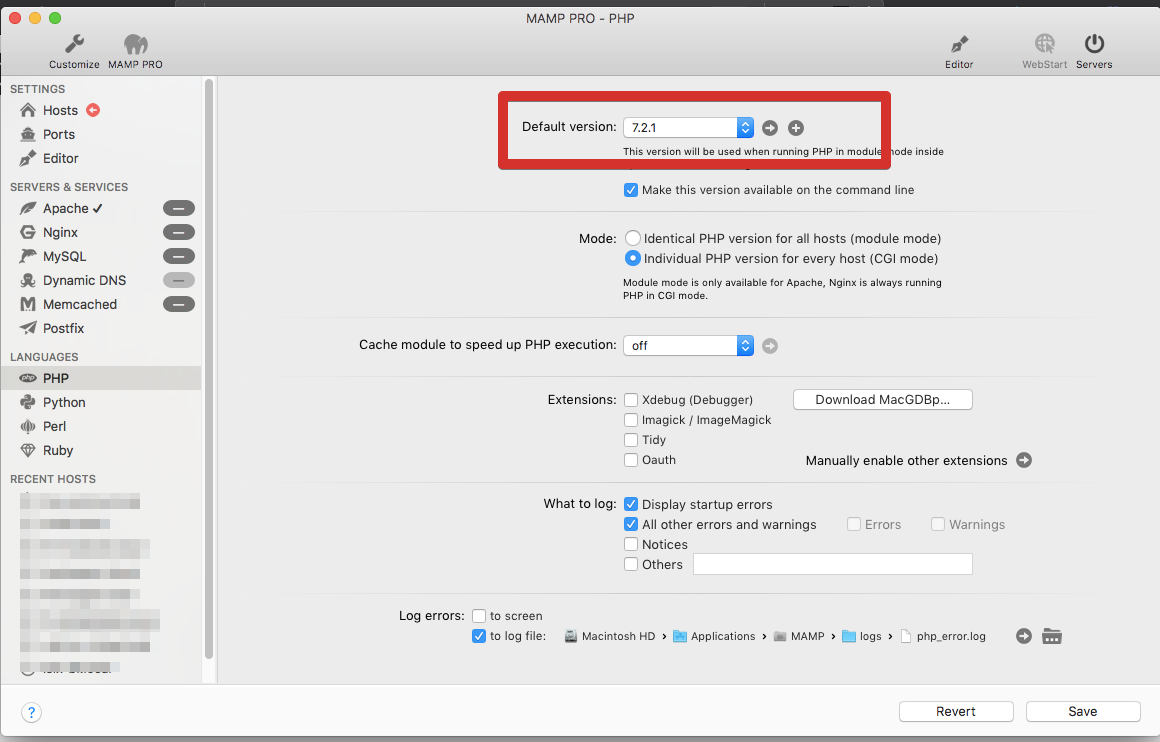Click the red arrow badge next to Hosts
This screenshot has width=1160, height=742.
(93, 110)
